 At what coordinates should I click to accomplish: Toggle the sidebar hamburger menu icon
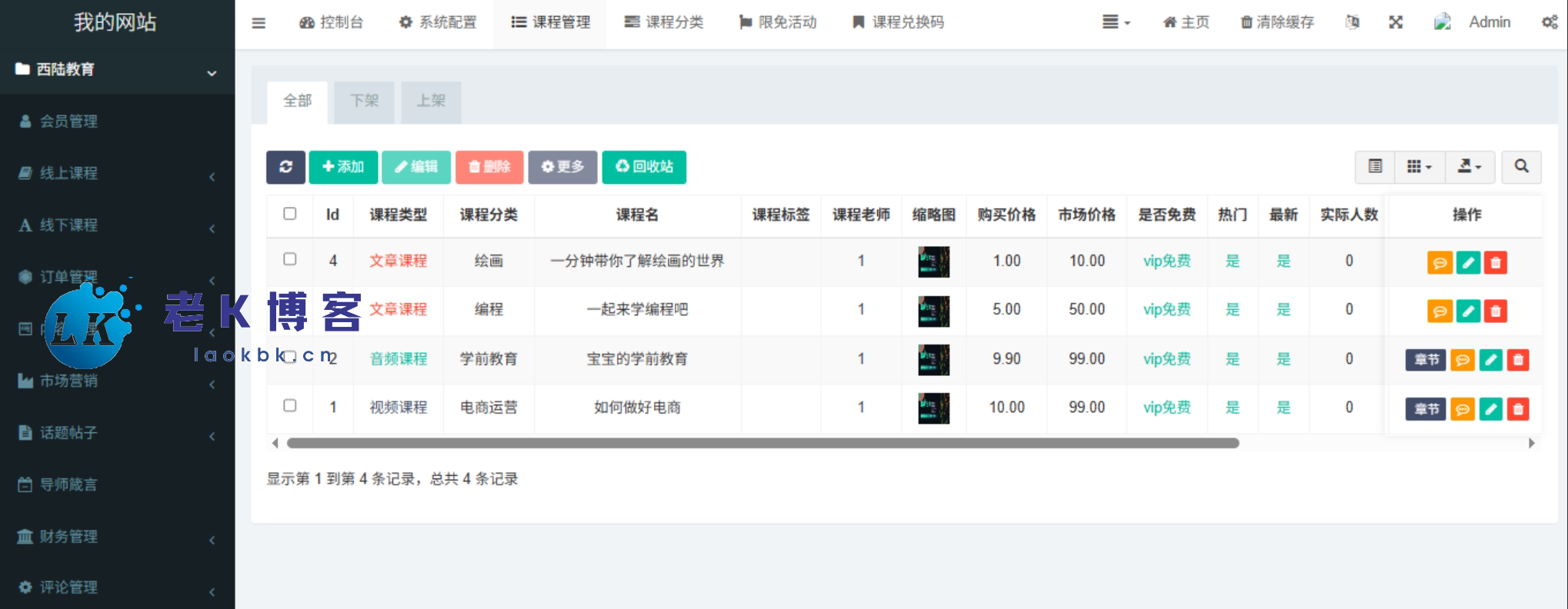(x=259, y=23)
